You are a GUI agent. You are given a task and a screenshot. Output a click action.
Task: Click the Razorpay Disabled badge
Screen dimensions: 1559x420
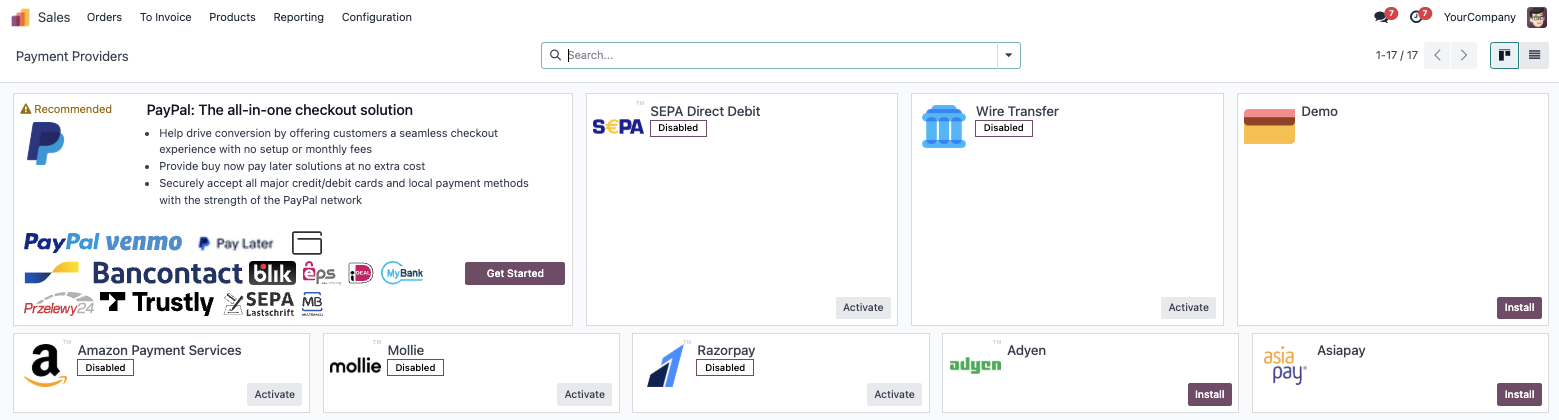pyautogui.click(x=725, y=368)
